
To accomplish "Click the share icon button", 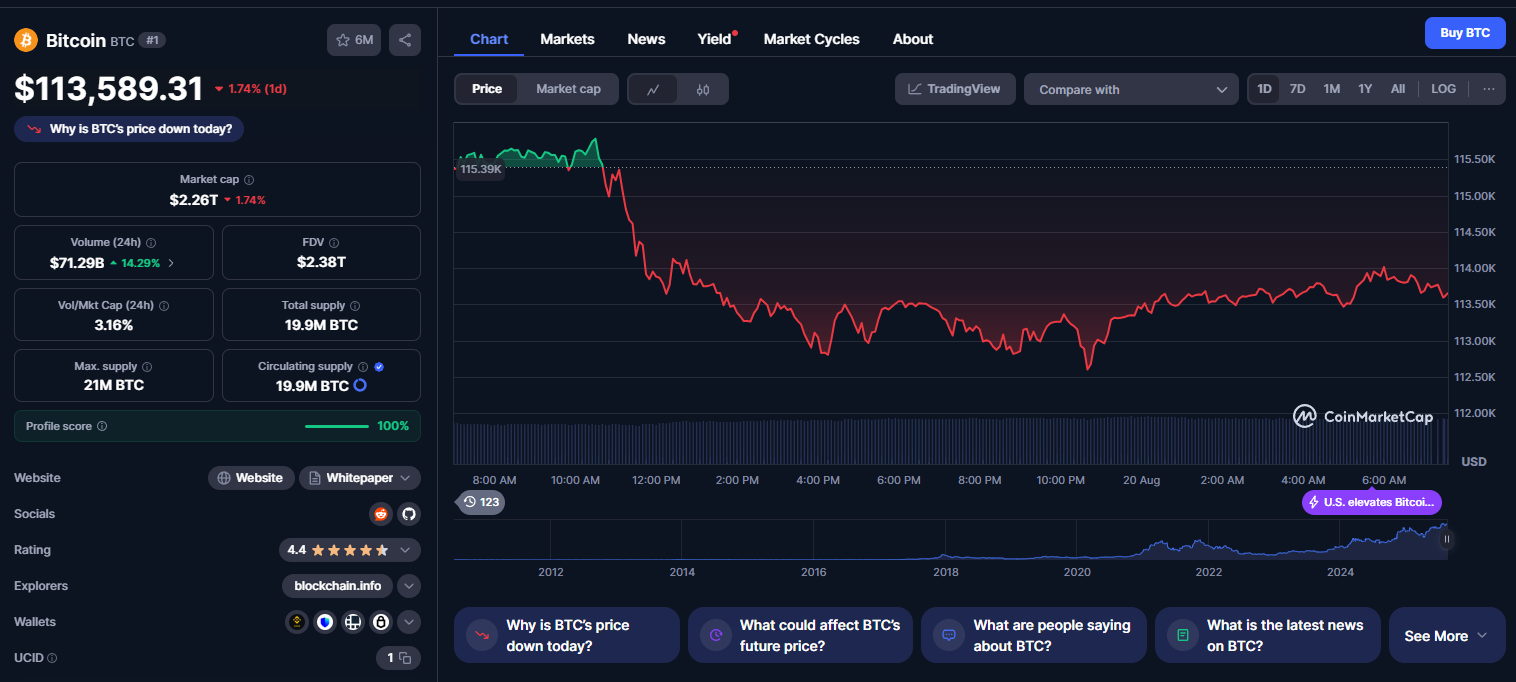I will point(405,40).
